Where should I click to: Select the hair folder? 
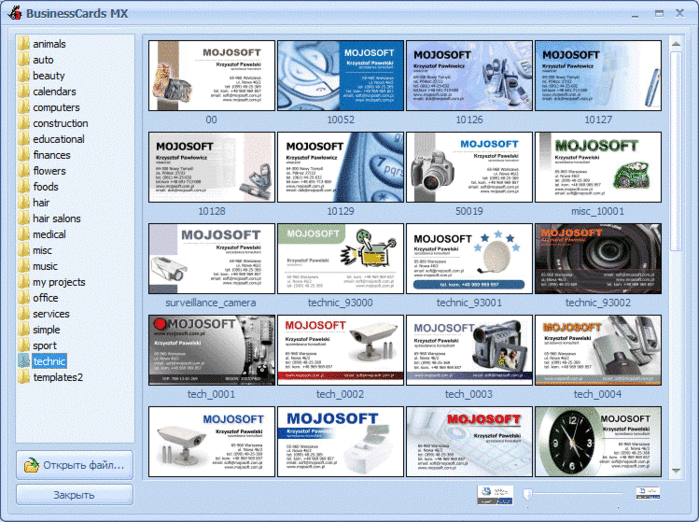tap(33, 203)
